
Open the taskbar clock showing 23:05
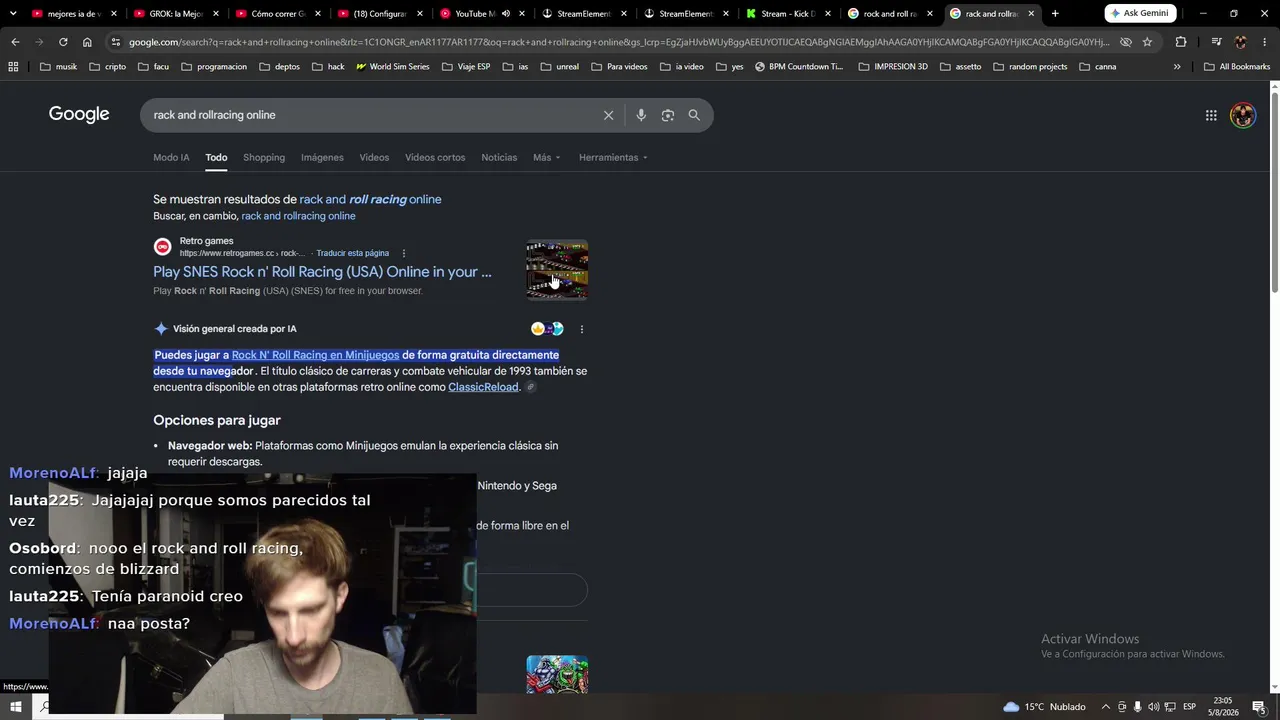(1224, 706)
